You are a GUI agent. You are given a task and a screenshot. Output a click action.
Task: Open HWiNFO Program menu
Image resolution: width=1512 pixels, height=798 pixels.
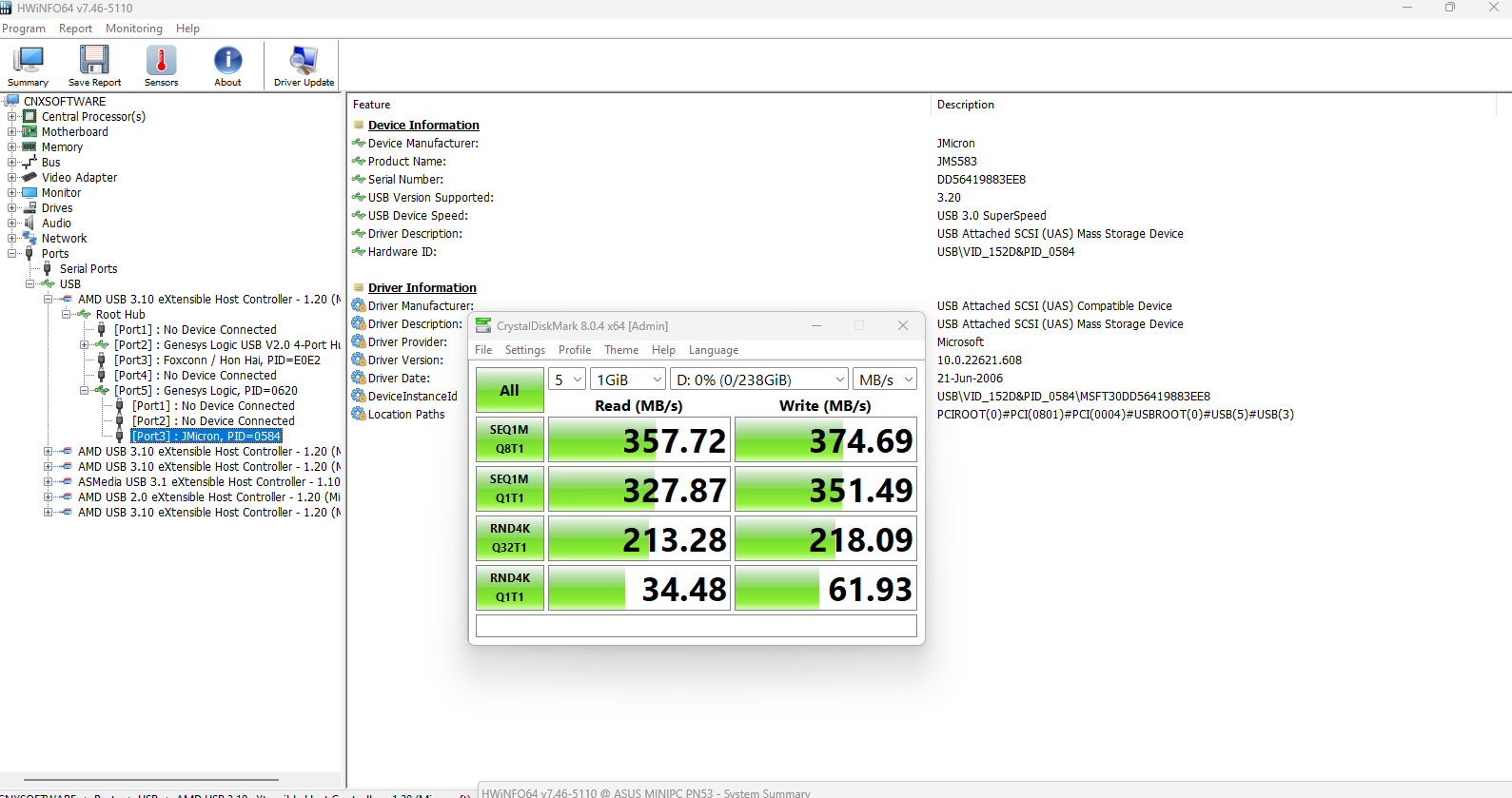(x=24, y=29)
